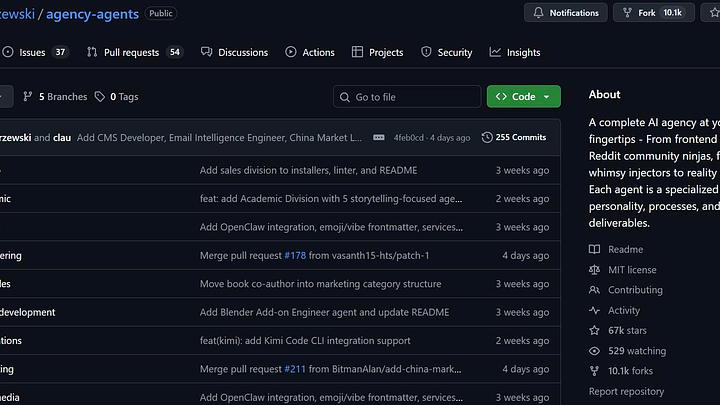Click the tag icon beside Tags
This screenshot has width=720, height=405.
click(100, 96)
